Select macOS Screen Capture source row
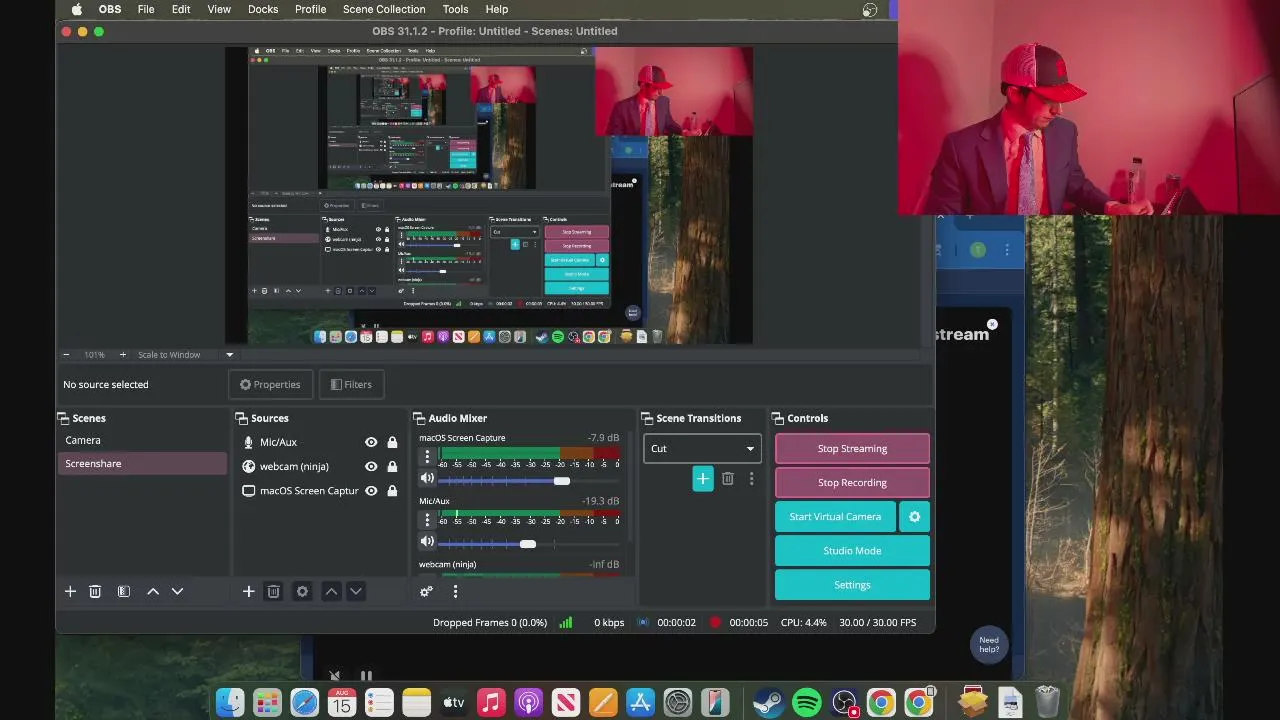 [320, 491]
